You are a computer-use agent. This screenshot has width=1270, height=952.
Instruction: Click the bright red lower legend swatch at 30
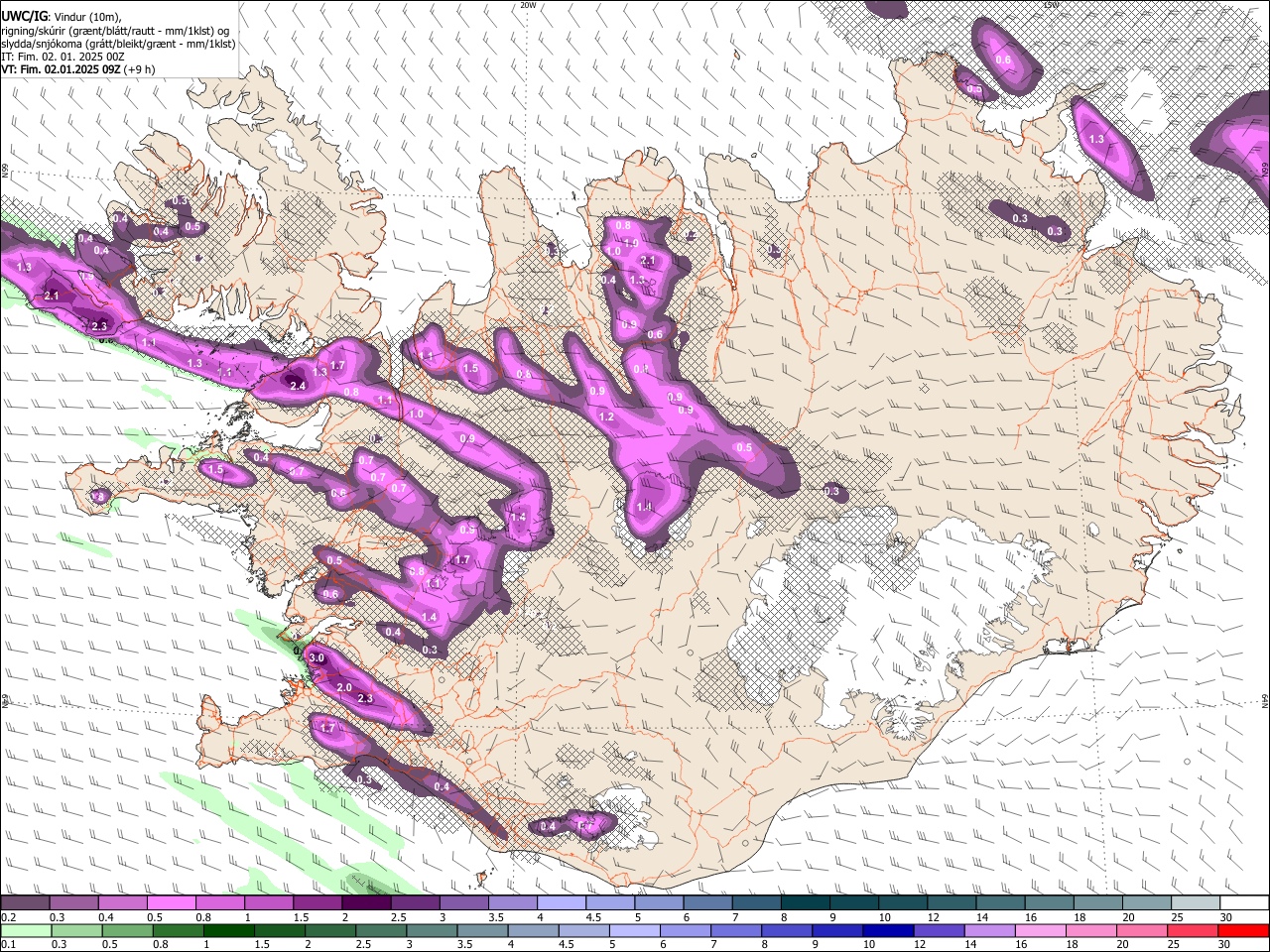pyautogui.click(x=1242, y=930)
